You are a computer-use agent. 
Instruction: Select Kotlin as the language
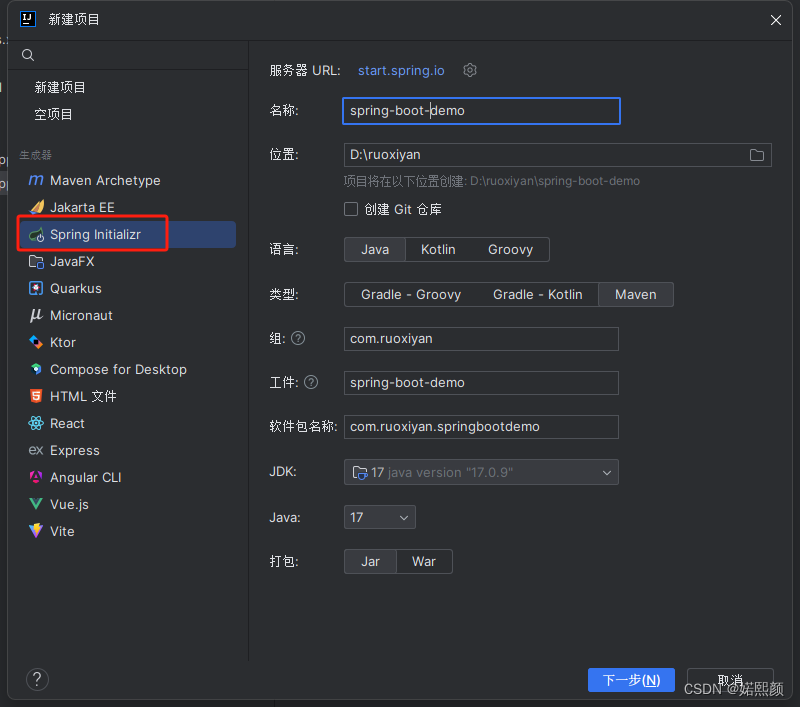[437, 250]
